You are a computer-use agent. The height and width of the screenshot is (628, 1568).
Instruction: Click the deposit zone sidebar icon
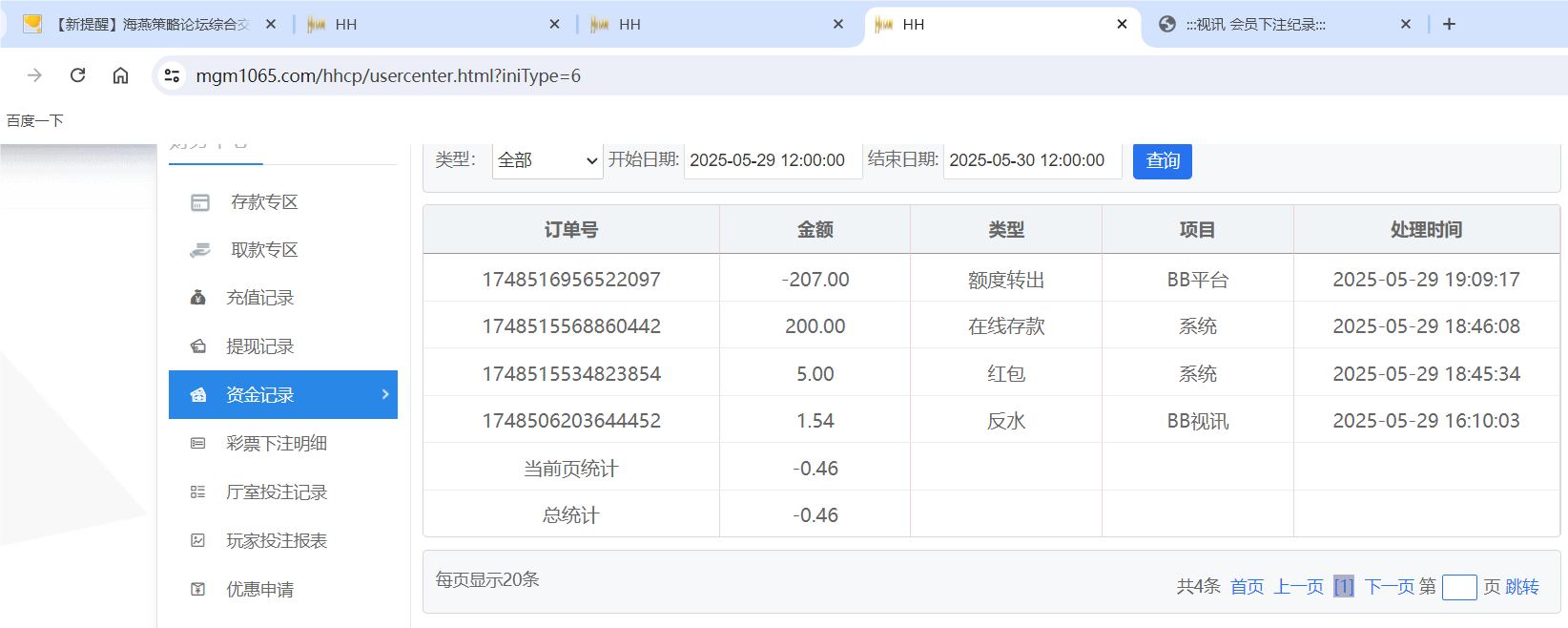[199, 202]
